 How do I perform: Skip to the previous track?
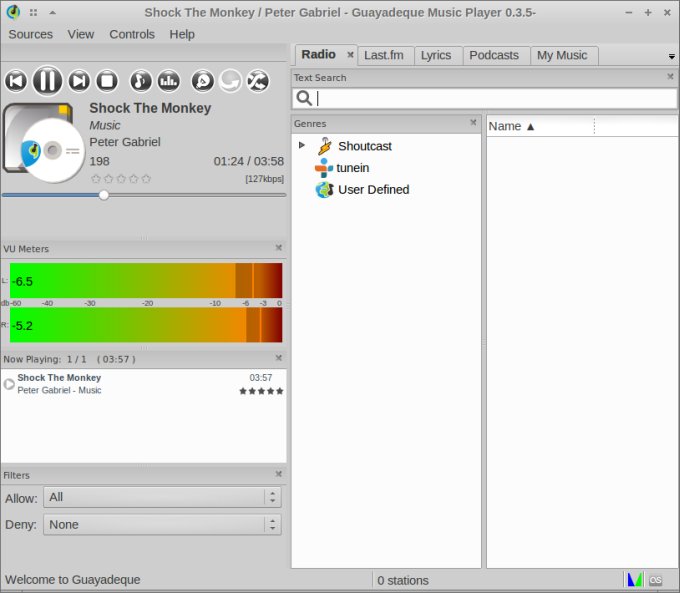15,81
